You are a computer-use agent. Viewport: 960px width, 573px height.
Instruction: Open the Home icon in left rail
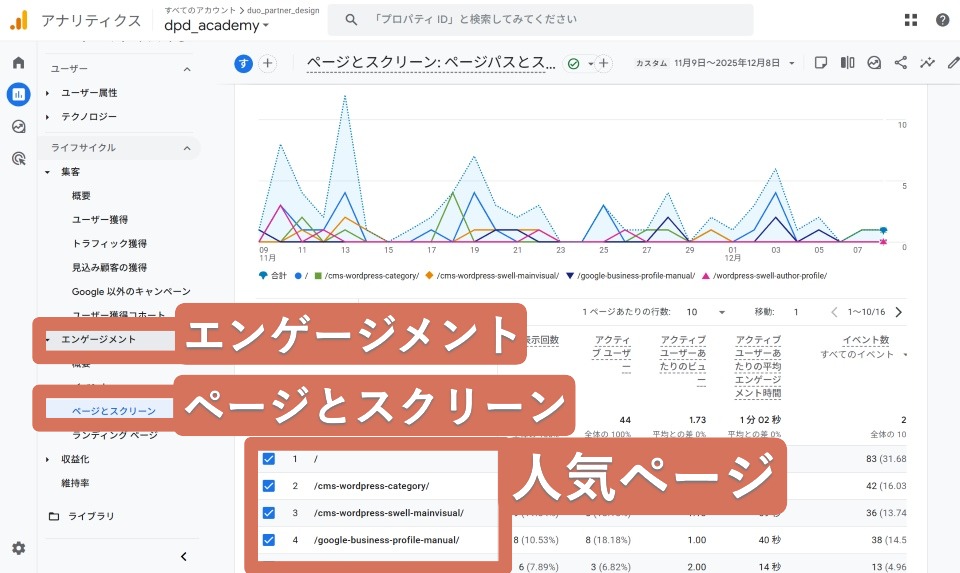pyautogui.click(x=18, y=63)
